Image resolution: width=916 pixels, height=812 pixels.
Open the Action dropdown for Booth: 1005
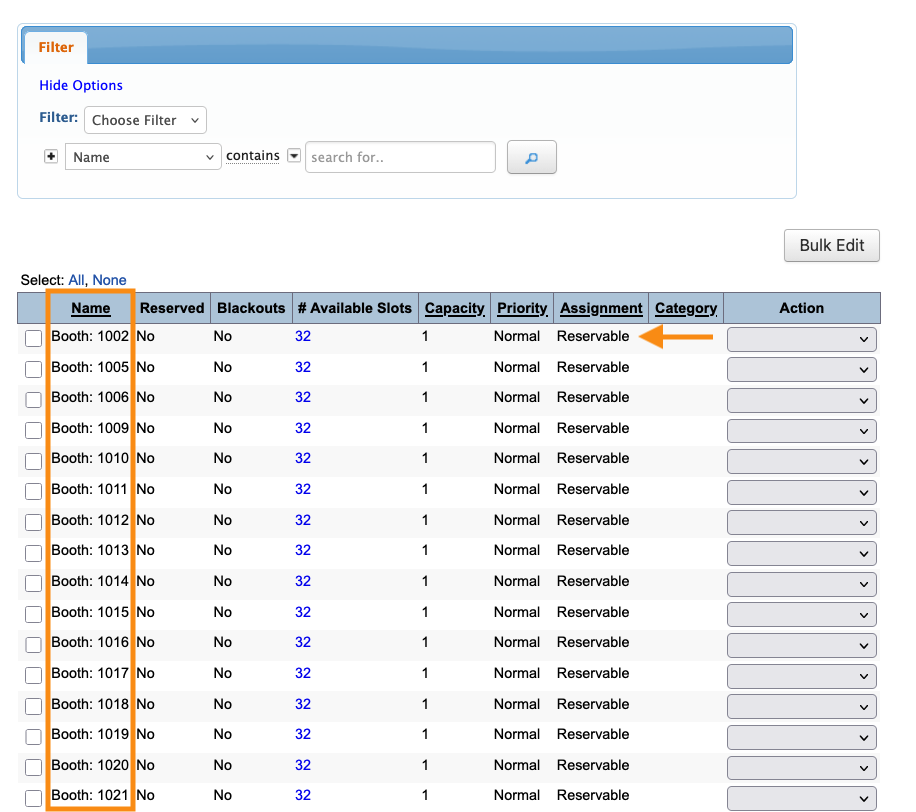(x=801, y=370)
